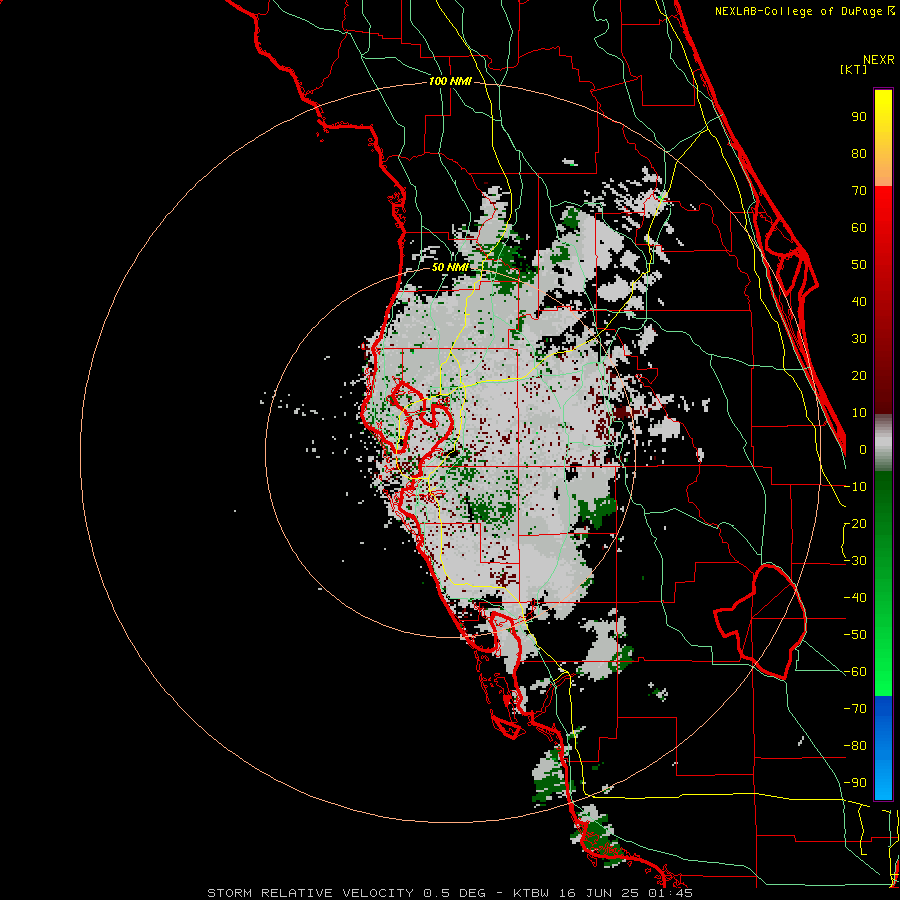The height and width of the screenshot is (900, 900).
Task: Click the -40 knot scale label
Action: (855, 598)
